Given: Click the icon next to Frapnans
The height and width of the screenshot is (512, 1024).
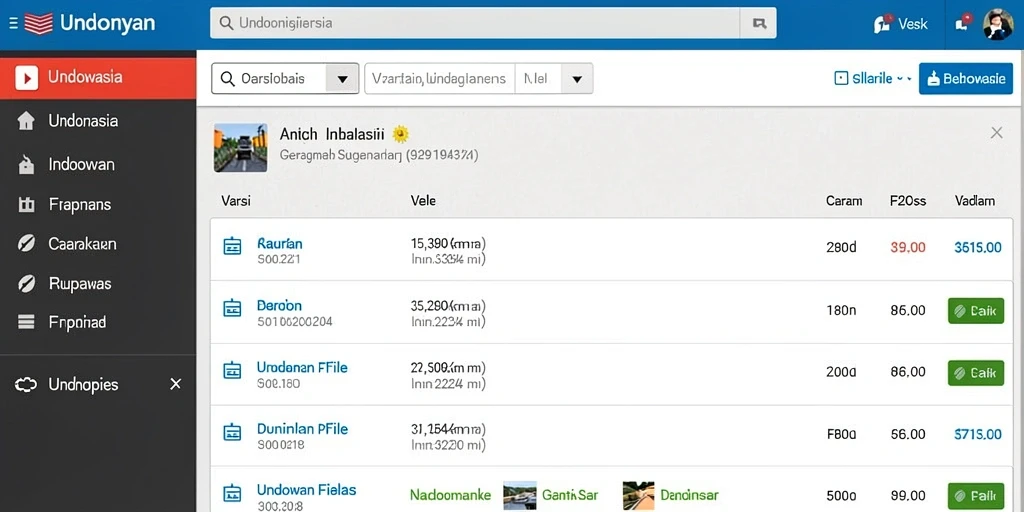Looking at the screenshot, I should [26, 205].
